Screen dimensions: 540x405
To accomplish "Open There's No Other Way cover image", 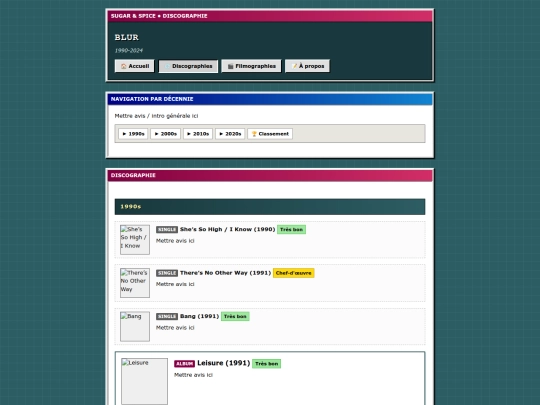I will click(x=135, y=283).
